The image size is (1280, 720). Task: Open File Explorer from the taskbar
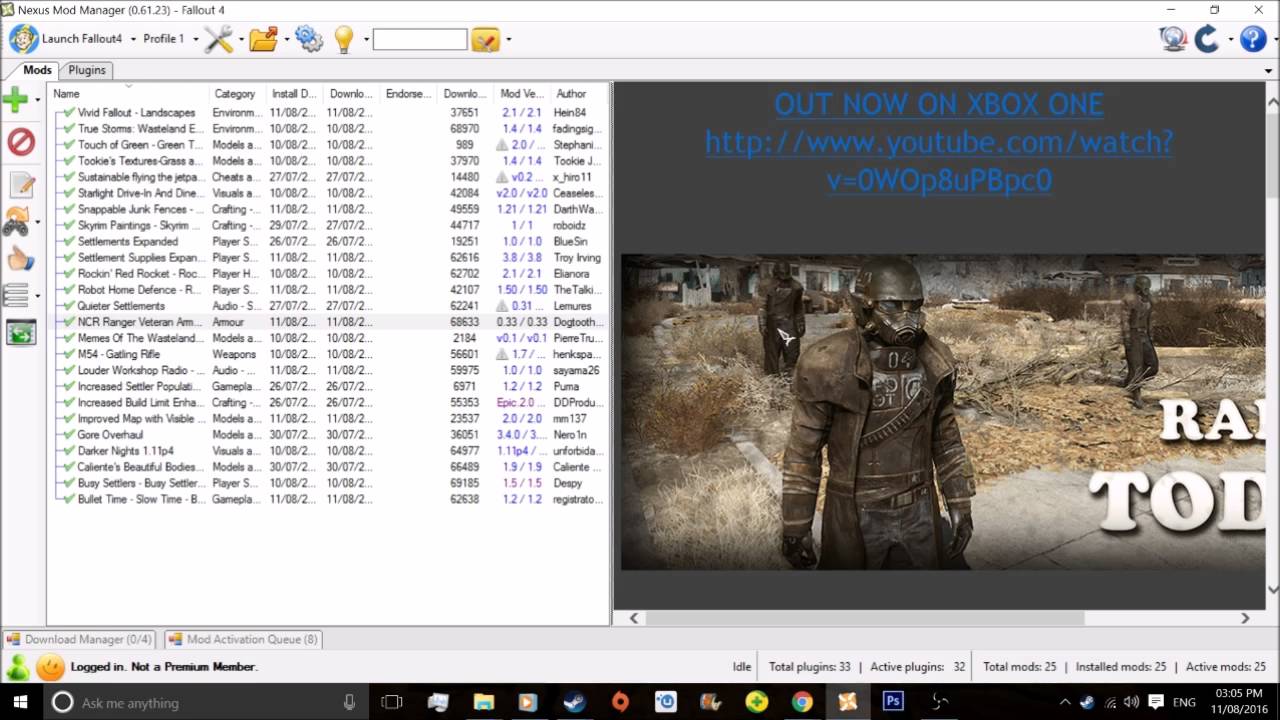[483, 702]
